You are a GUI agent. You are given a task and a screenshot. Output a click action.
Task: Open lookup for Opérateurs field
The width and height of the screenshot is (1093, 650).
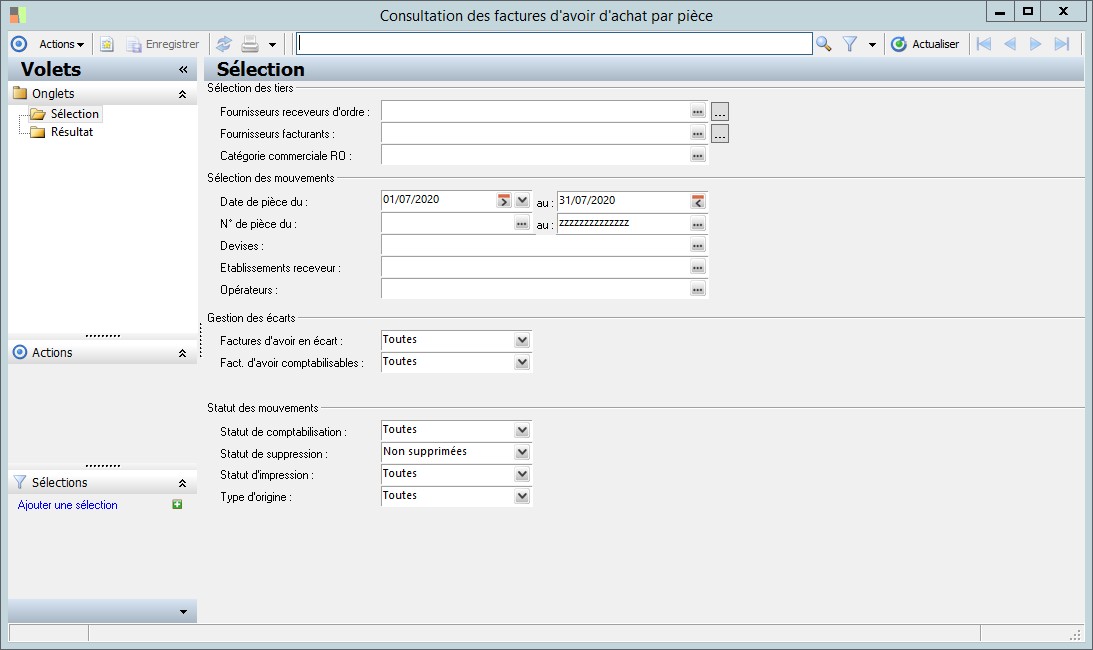click(698, 289)
